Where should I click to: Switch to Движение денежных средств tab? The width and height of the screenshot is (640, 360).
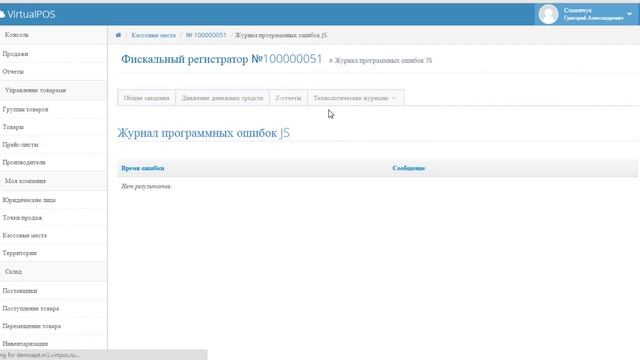(222, 98)
